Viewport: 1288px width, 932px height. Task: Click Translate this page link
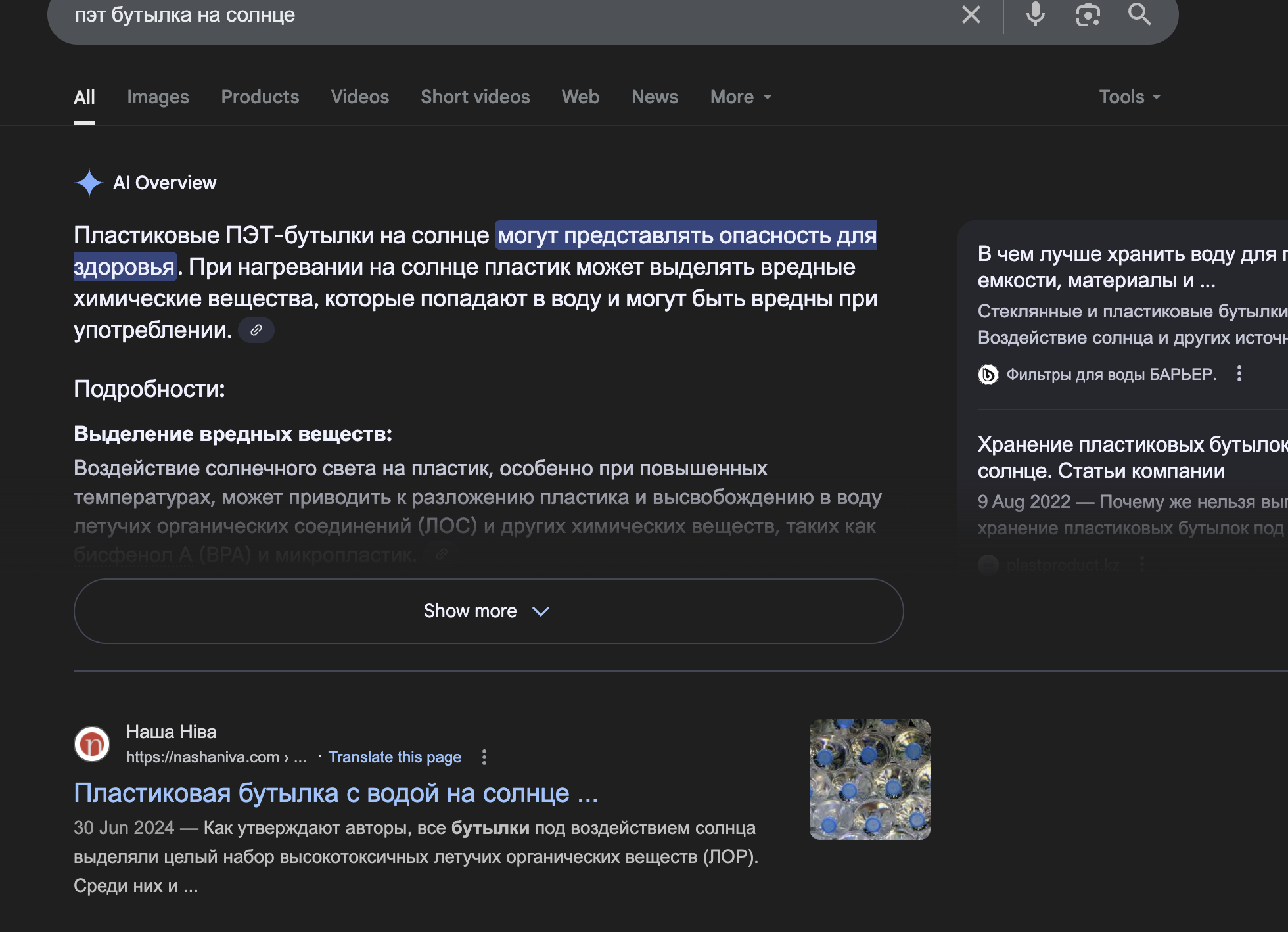tap(394, 757)
